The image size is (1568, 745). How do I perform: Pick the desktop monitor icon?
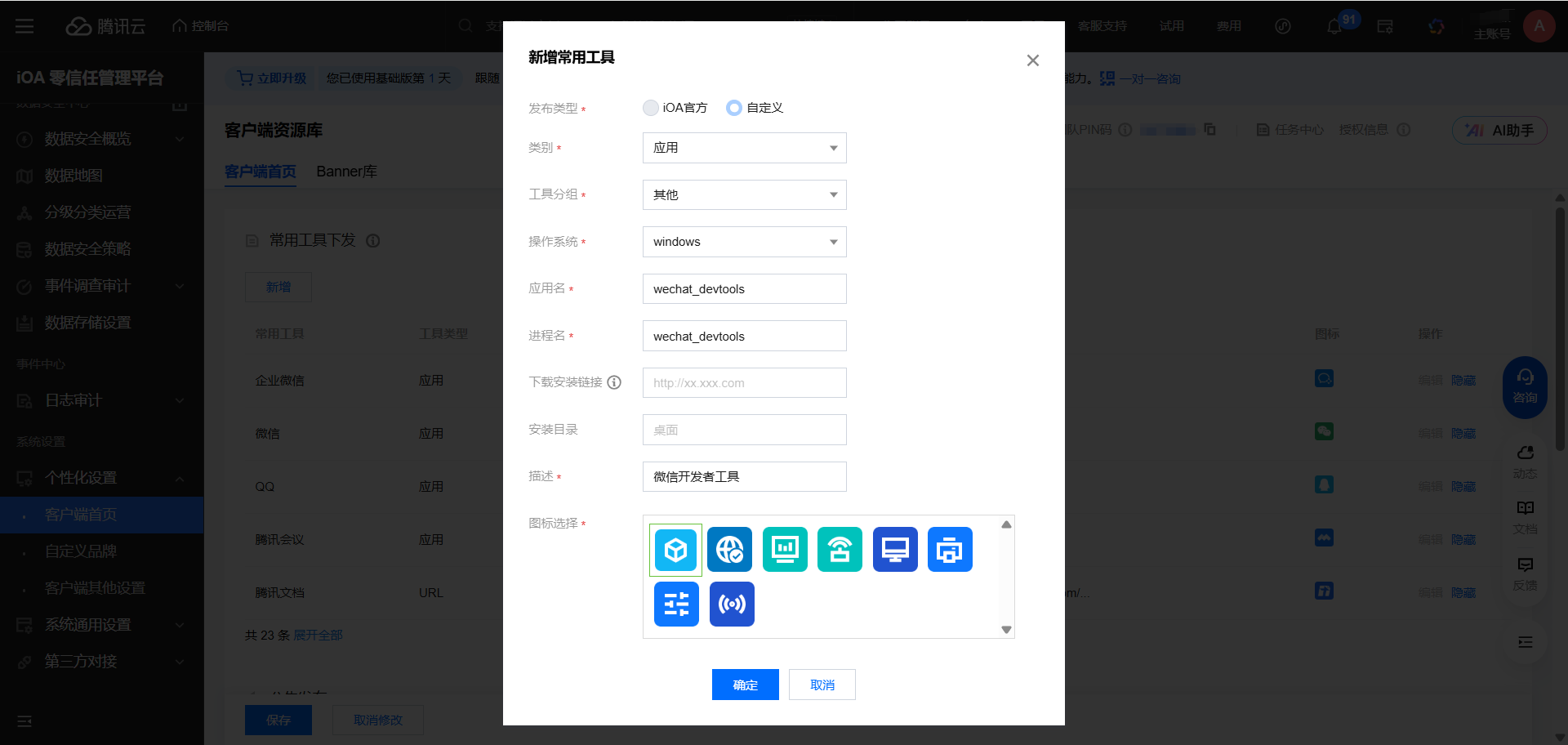point(895,550)
